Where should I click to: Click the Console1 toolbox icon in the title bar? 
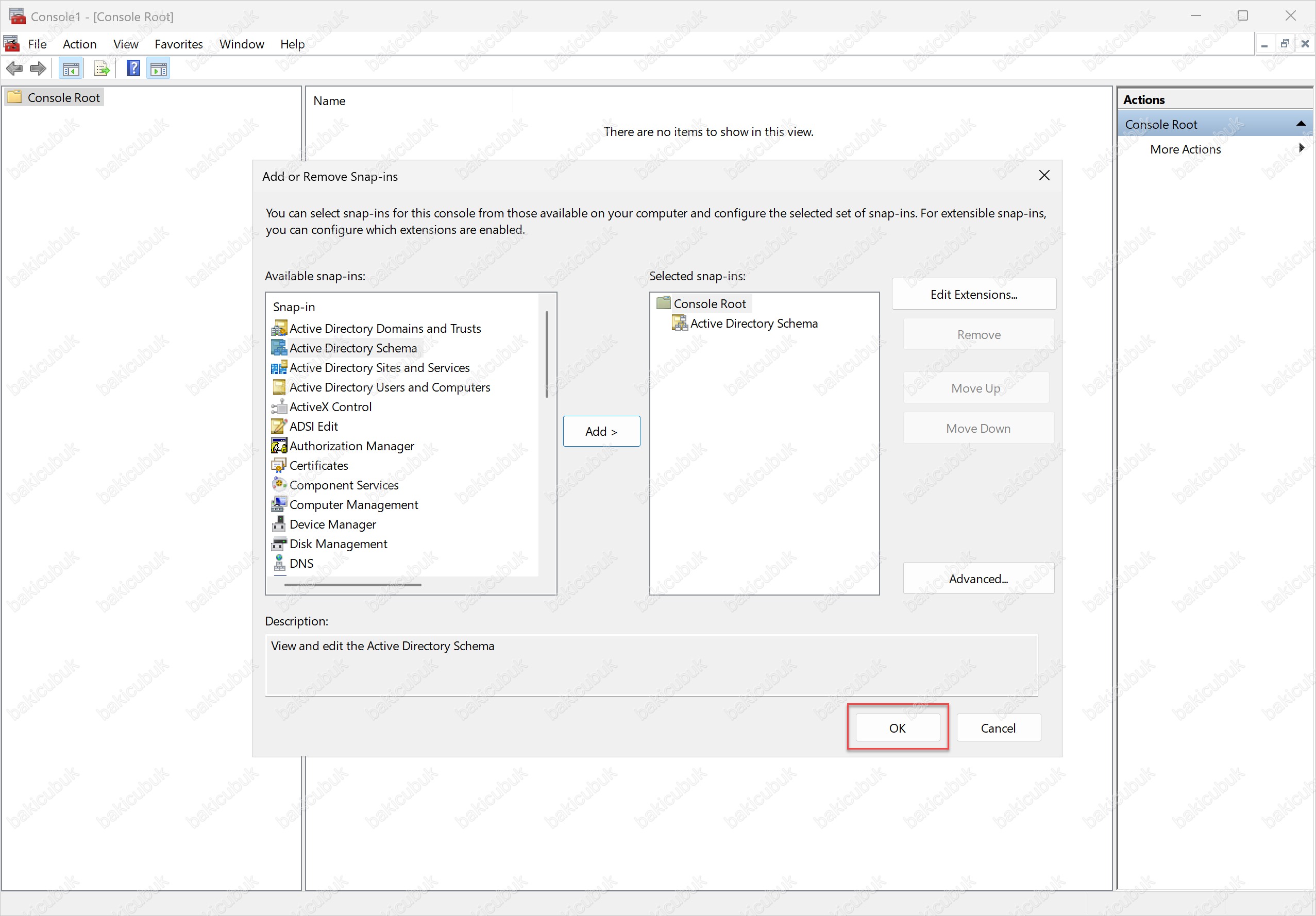click(x=17, y=16)
